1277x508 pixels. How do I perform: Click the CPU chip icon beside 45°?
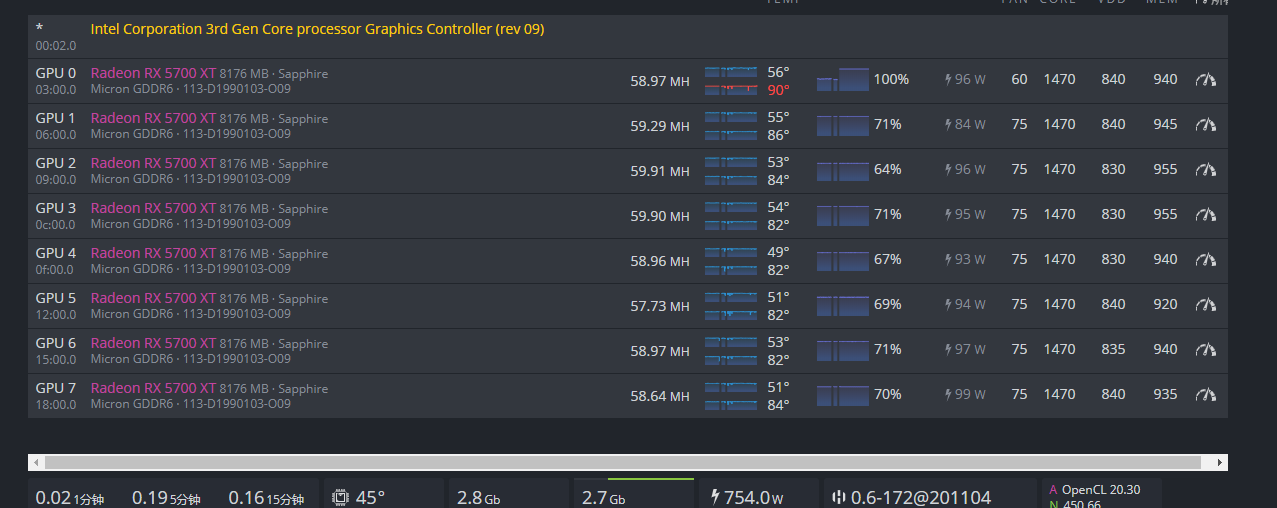coord(340,497)
